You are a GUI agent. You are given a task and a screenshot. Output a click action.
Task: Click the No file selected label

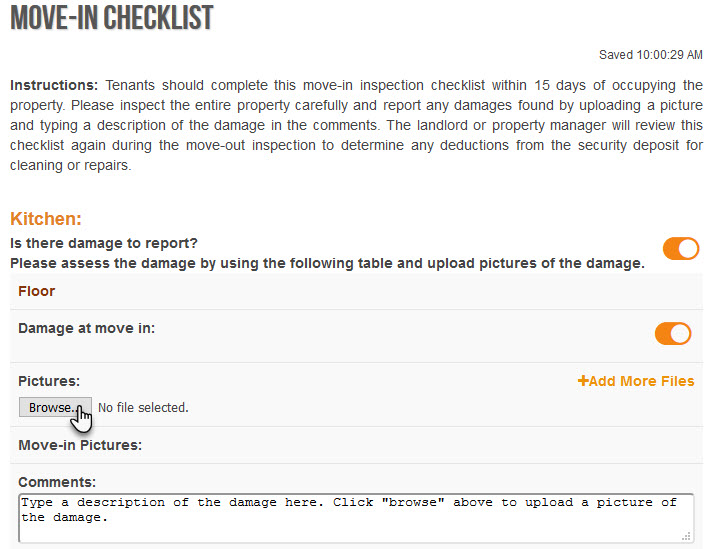pyautogui.click(x=143, y=408)
